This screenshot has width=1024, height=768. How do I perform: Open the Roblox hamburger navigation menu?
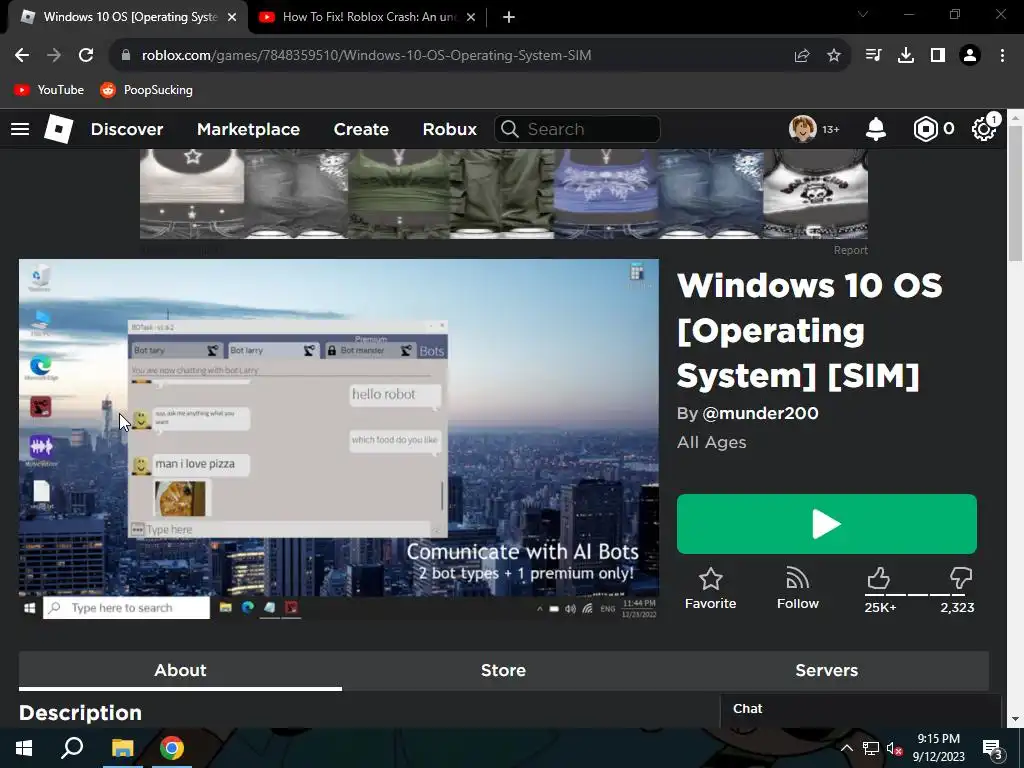20,129
